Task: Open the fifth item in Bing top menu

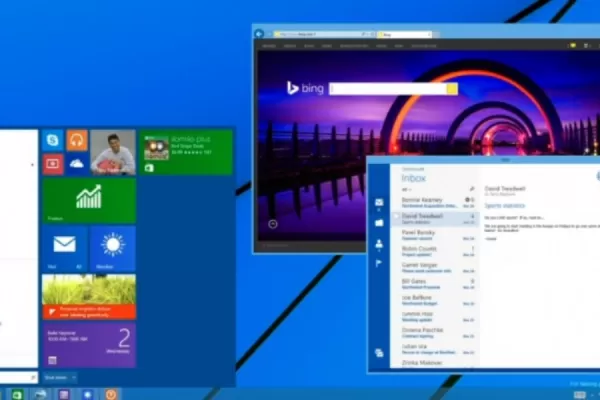Action: [x=354, y=46]
